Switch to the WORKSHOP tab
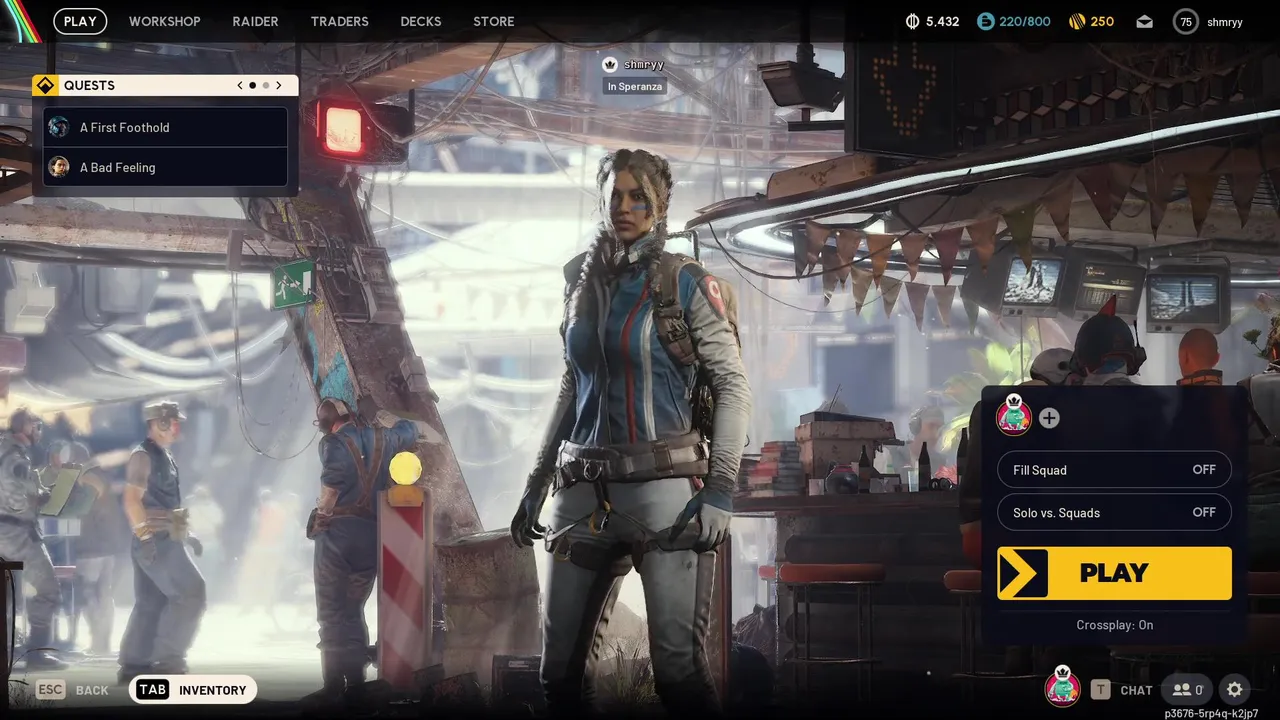 pyautogui.click(x=164, y=21)
